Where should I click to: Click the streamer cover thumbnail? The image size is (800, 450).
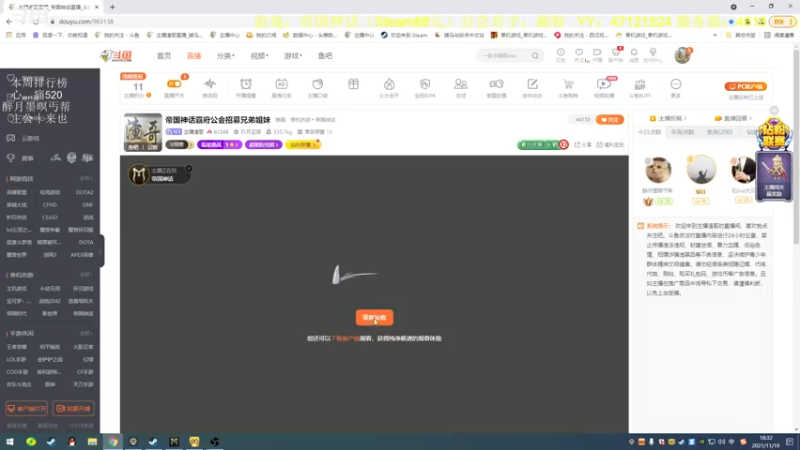(x=143, y=132)
